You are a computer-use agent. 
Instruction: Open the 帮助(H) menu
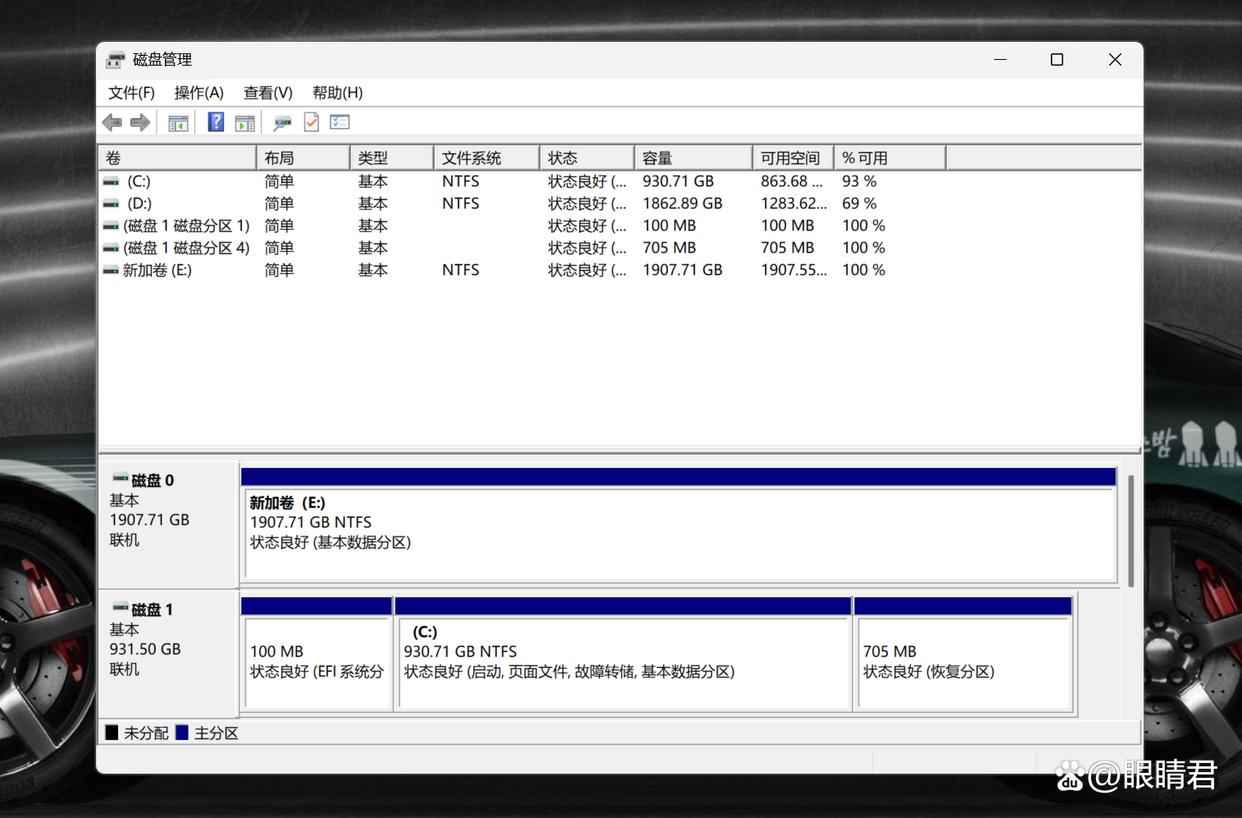click(x=337, y=92)
